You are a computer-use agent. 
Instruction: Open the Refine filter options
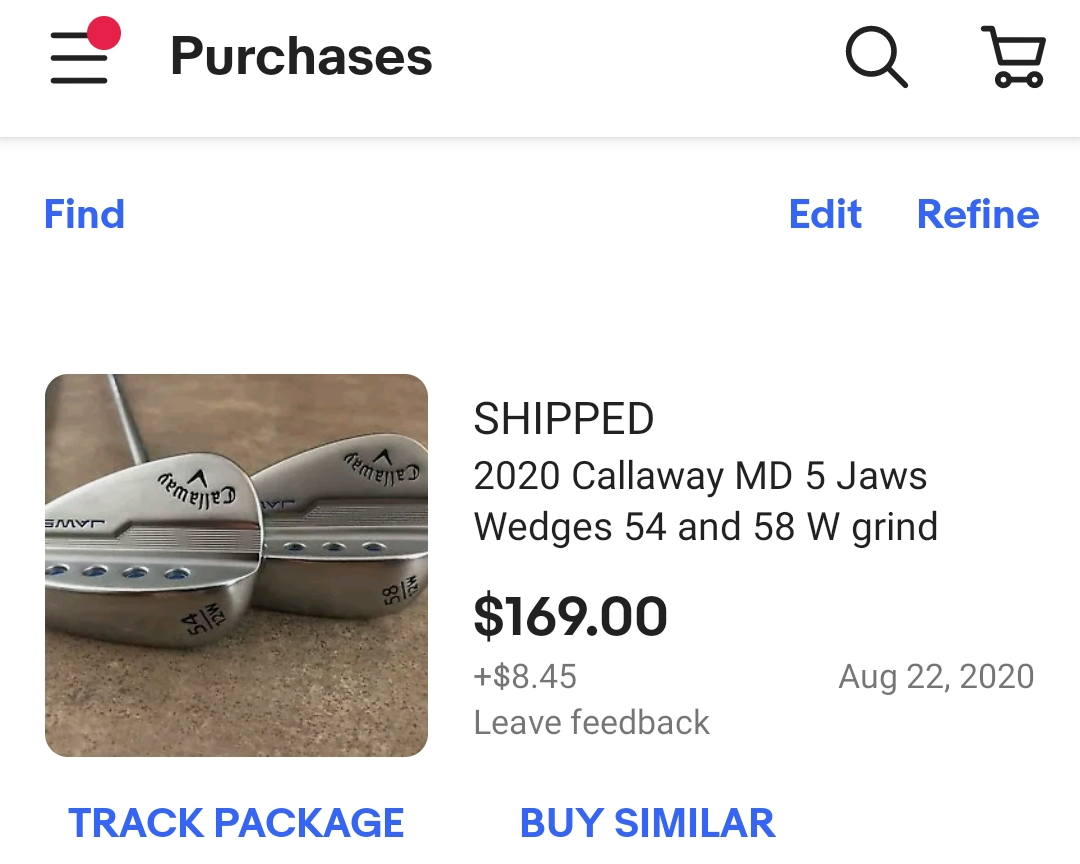(x=978, y=214)
